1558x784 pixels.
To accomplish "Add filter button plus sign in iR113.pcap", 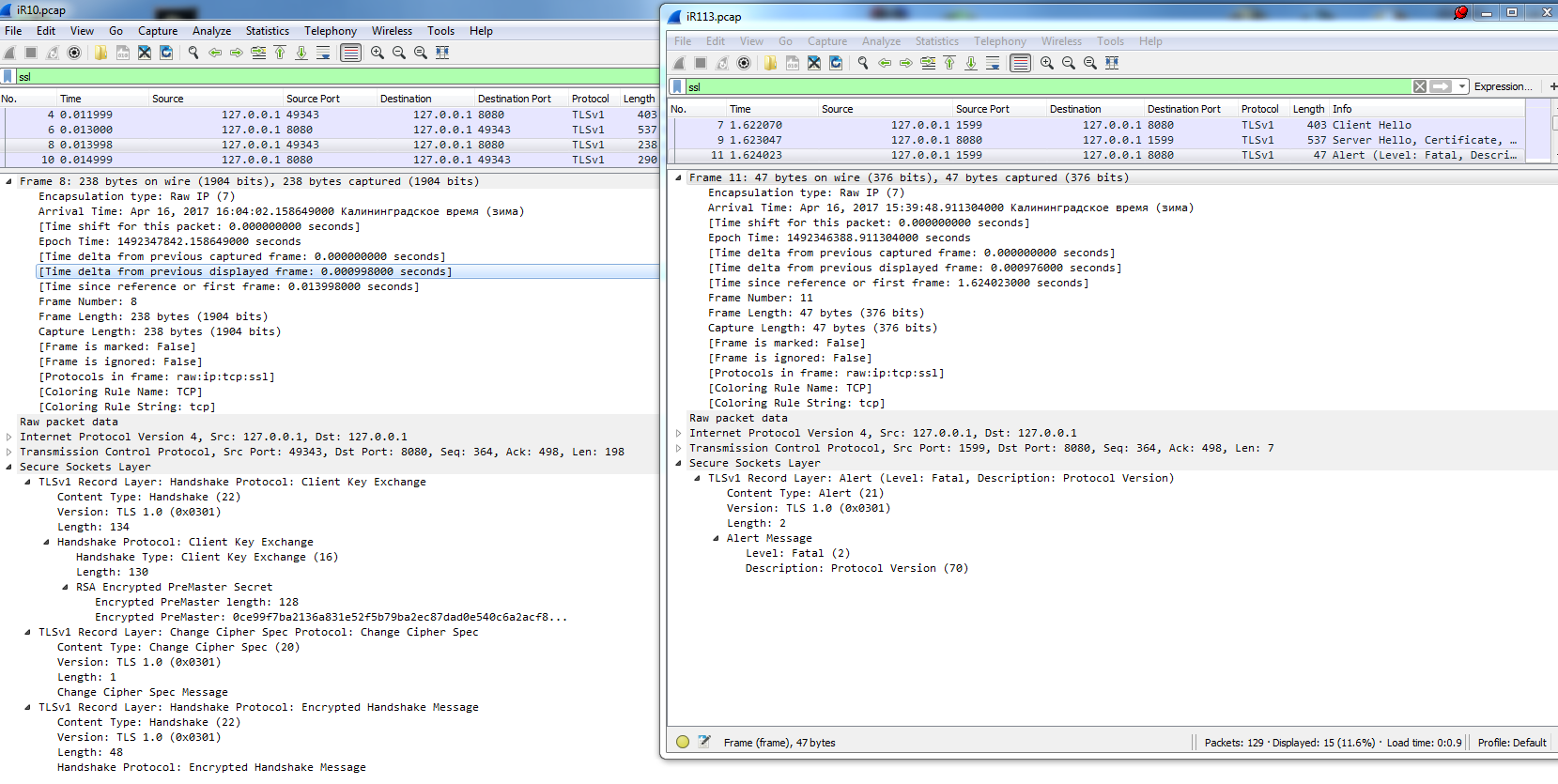I will (1552, 86).
